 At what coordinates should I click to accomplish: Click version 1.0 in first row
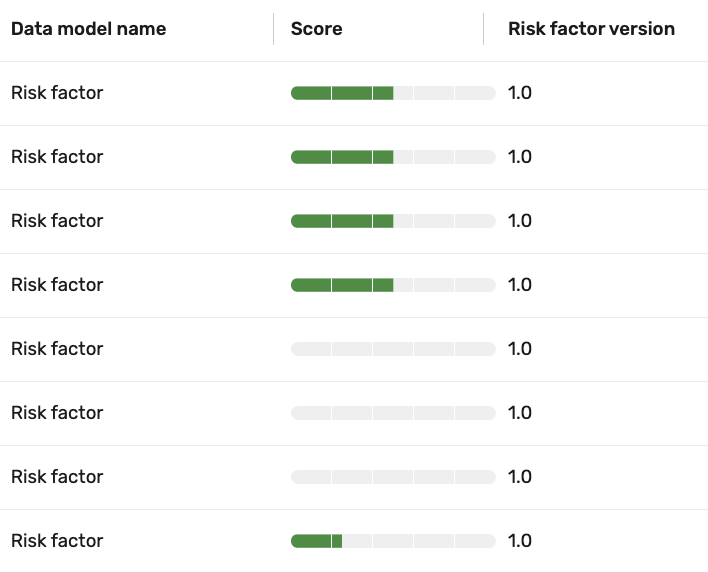pos(520,93)
